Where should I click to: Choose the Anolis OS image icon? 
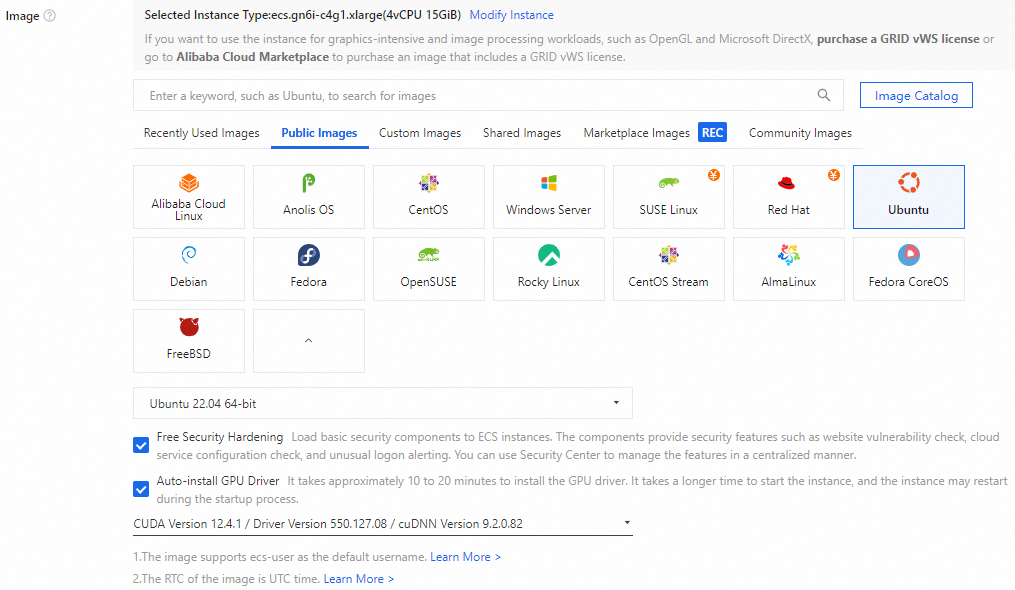(308, 184)
